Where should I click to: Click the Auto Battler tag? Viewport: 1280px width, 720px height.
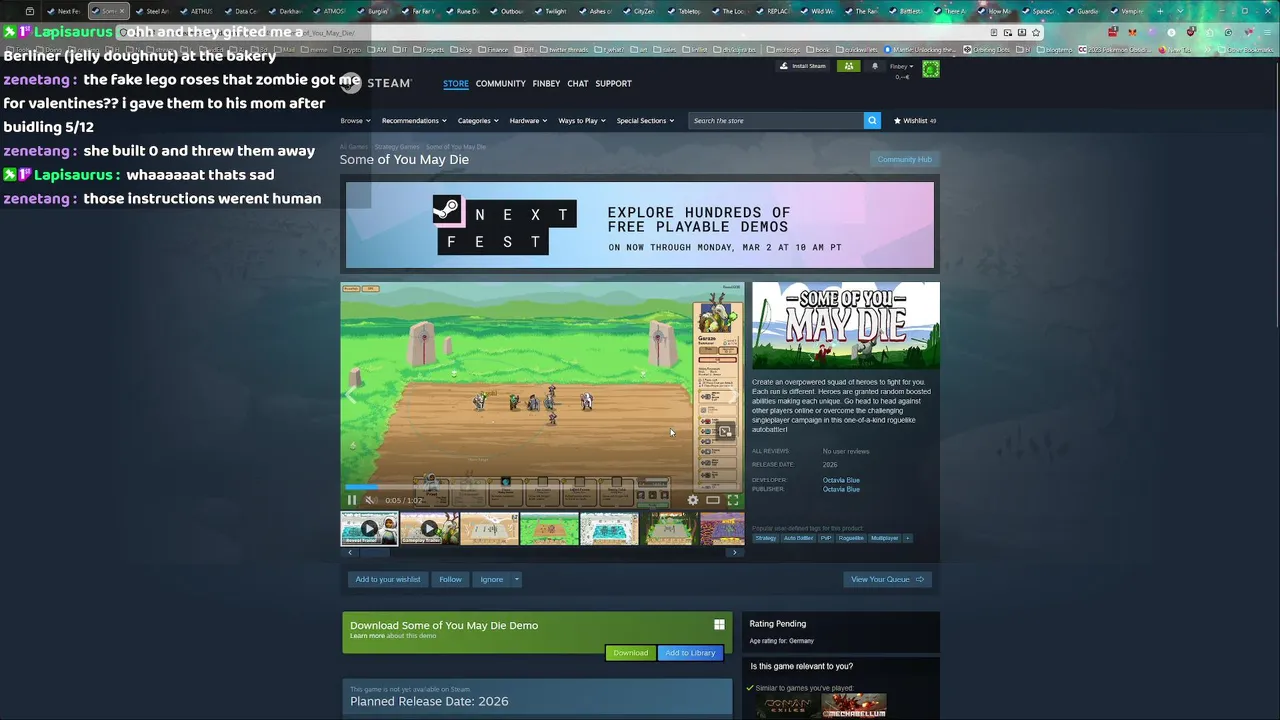pos(798,538)
